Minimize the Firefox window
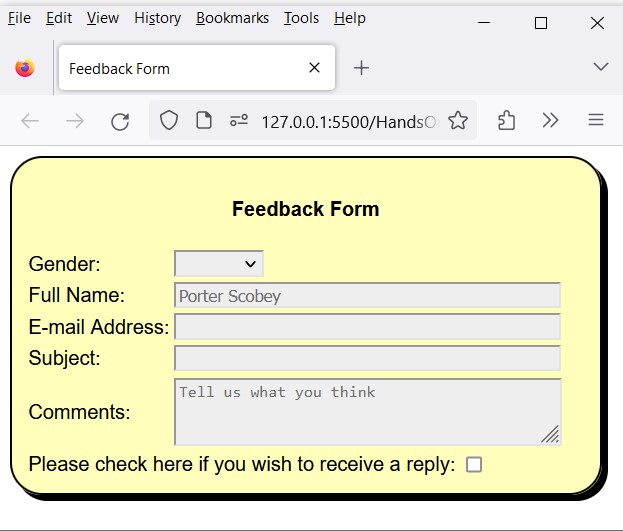Viewport: 623px width, 531px height. click(x=484, y=23)
